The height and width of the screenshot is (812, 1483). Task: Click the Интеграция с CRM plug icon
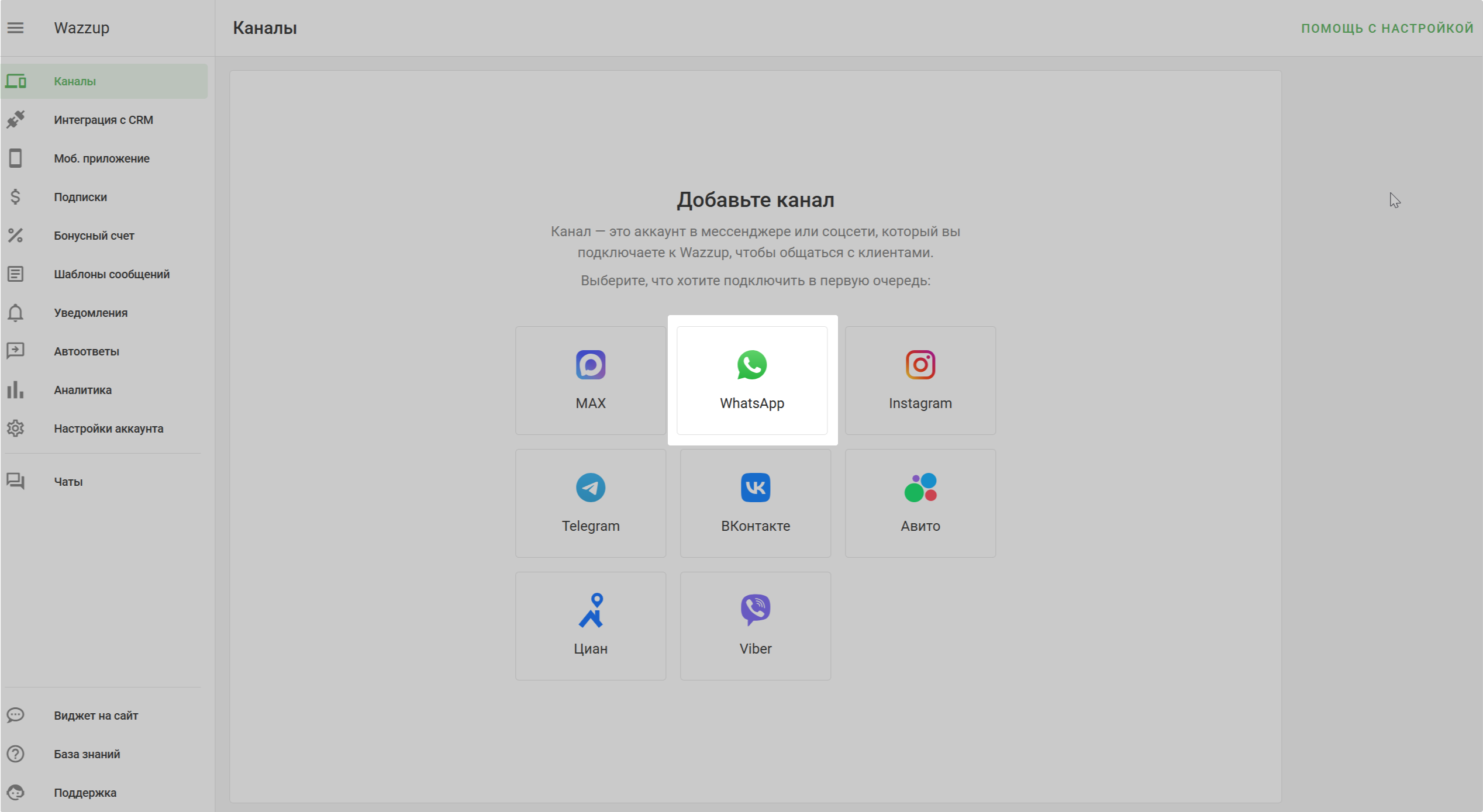point(16,120)
